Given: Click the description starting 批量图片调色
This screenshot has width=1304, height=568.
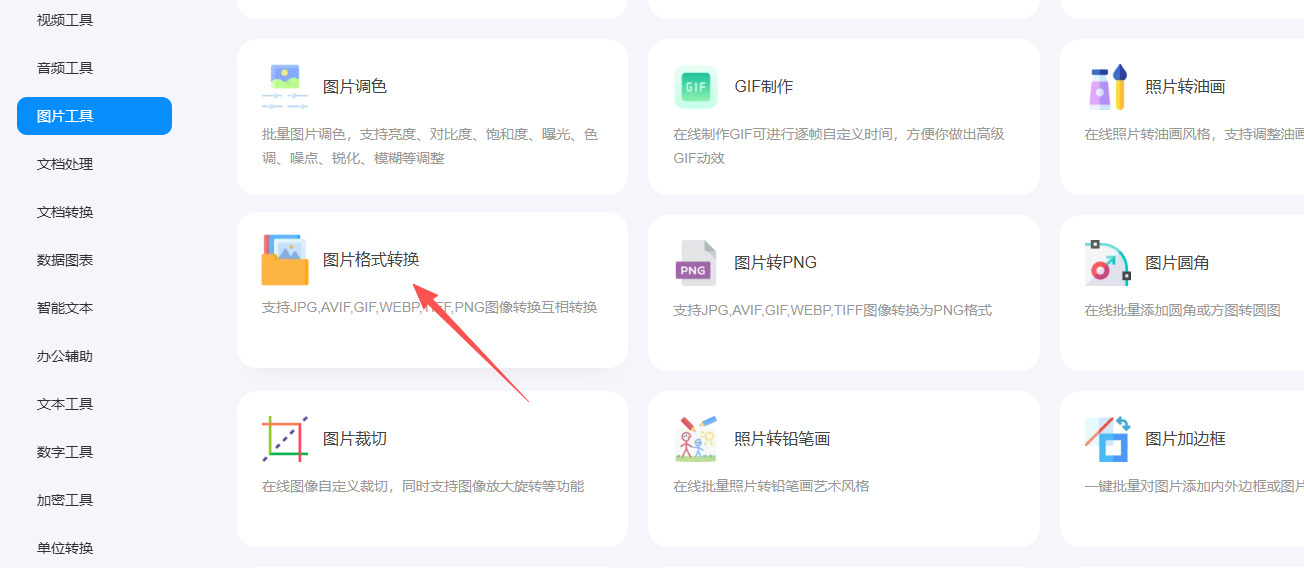Looking at the screenshot, I should 430,146.
